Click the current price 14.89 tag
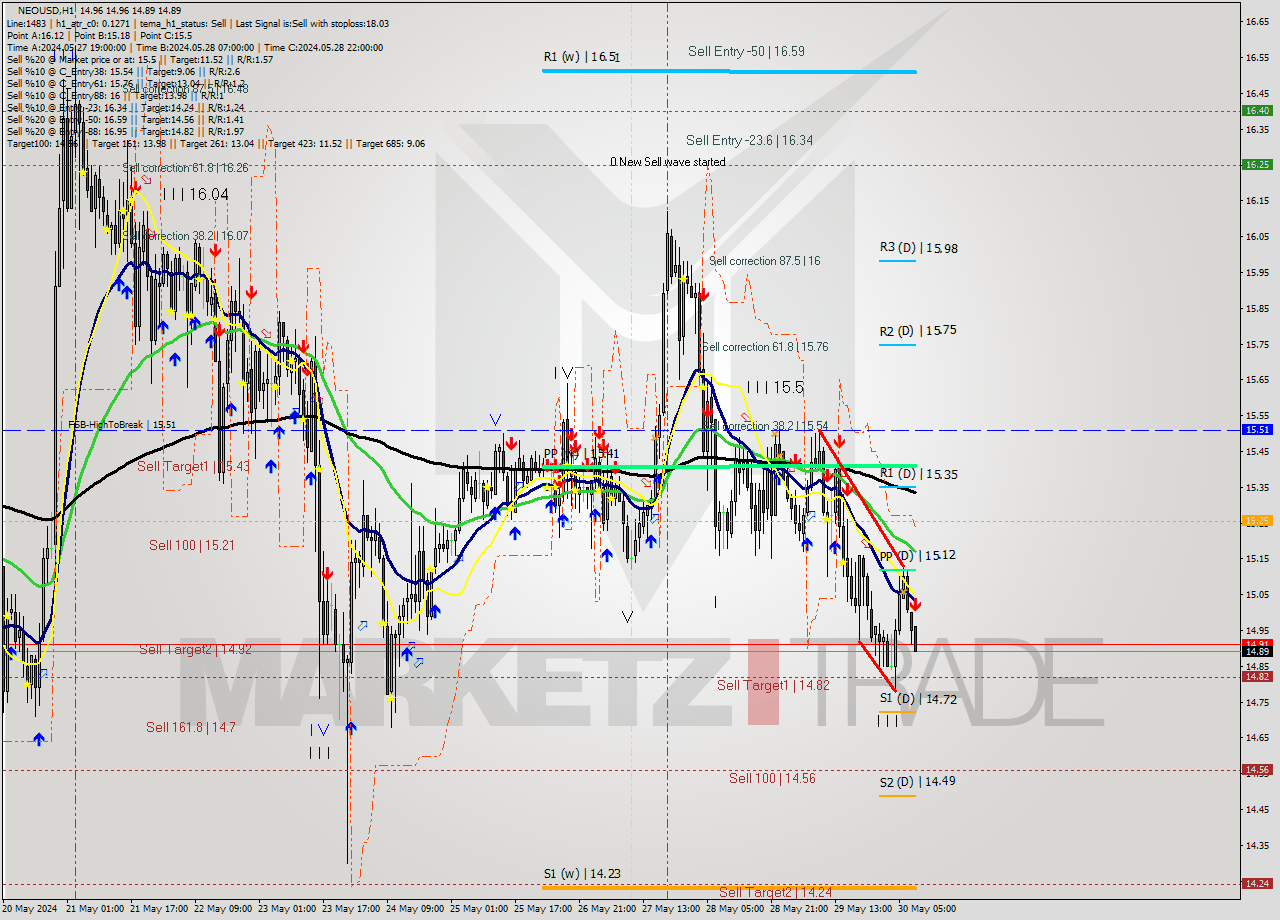 coord(1257,651)
